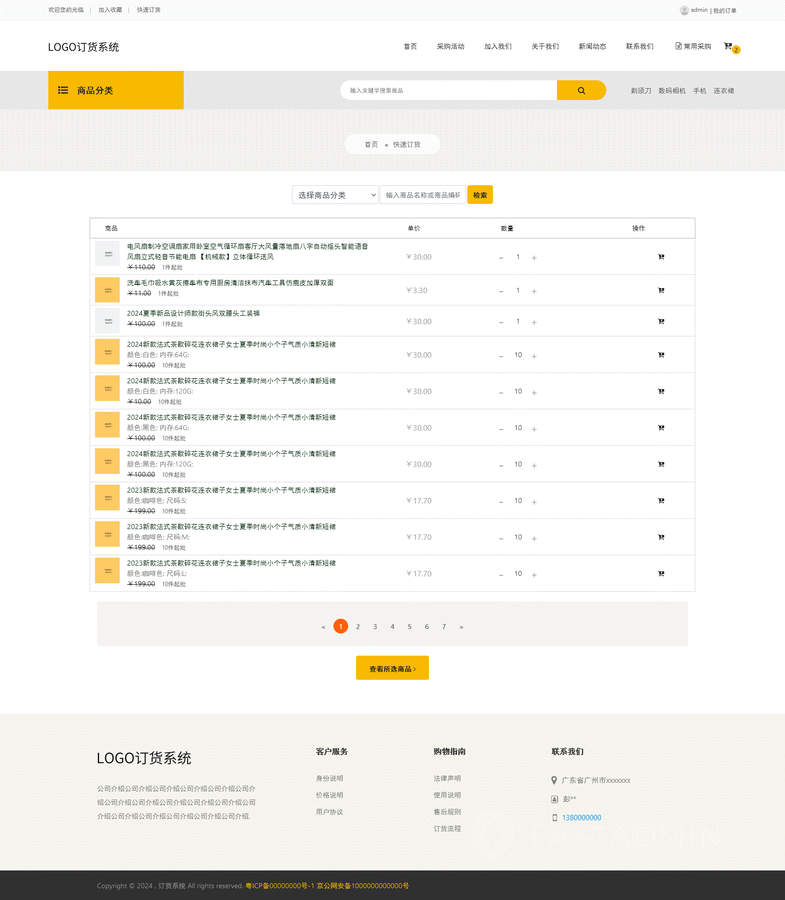Increase quantity of the 电风扇 product
This screenshot has height=900, width=785.
tap(534, 258)
